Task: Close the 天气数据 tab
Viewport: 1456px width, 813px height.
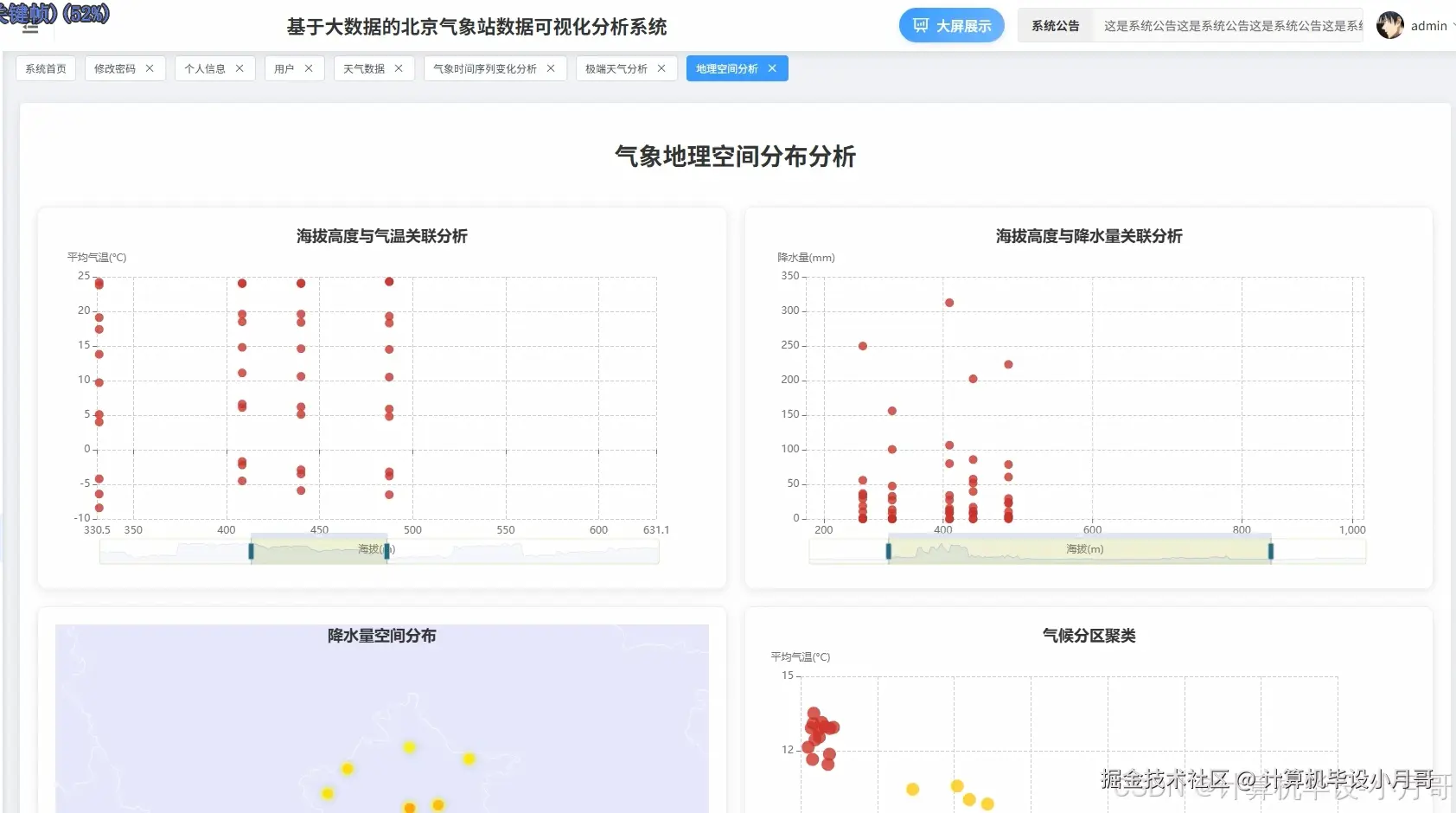Action: point(399,67)
